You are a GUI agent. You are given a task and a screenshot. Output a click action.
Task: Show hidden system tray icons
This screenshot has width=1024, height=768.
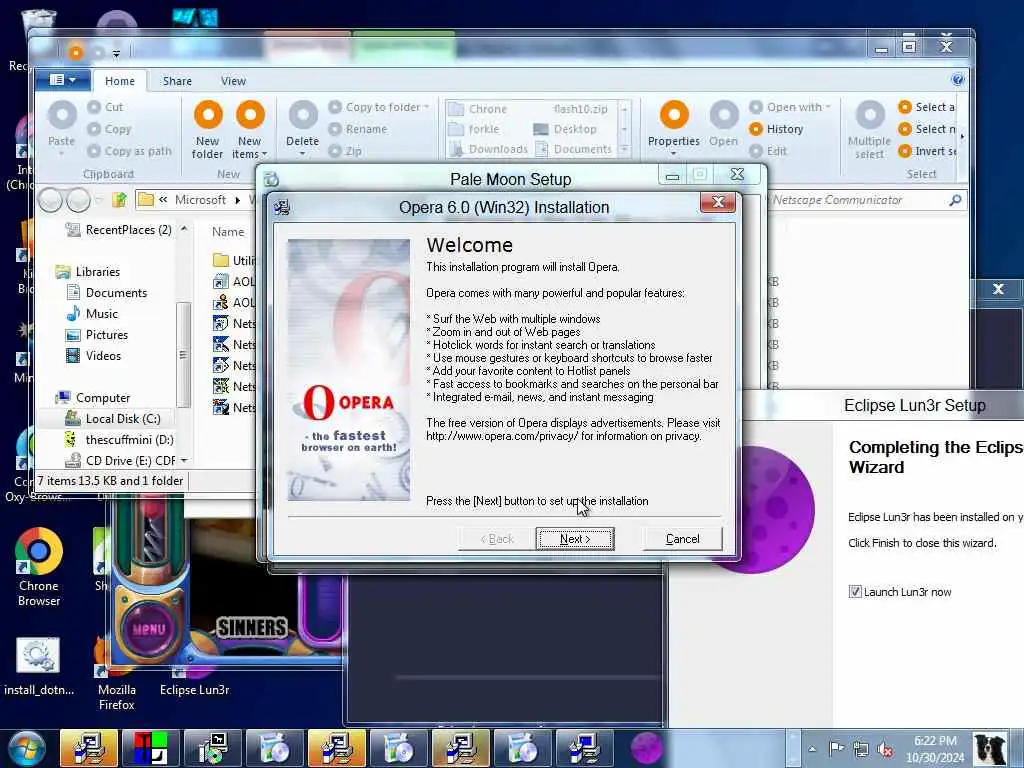pos(812,749)
